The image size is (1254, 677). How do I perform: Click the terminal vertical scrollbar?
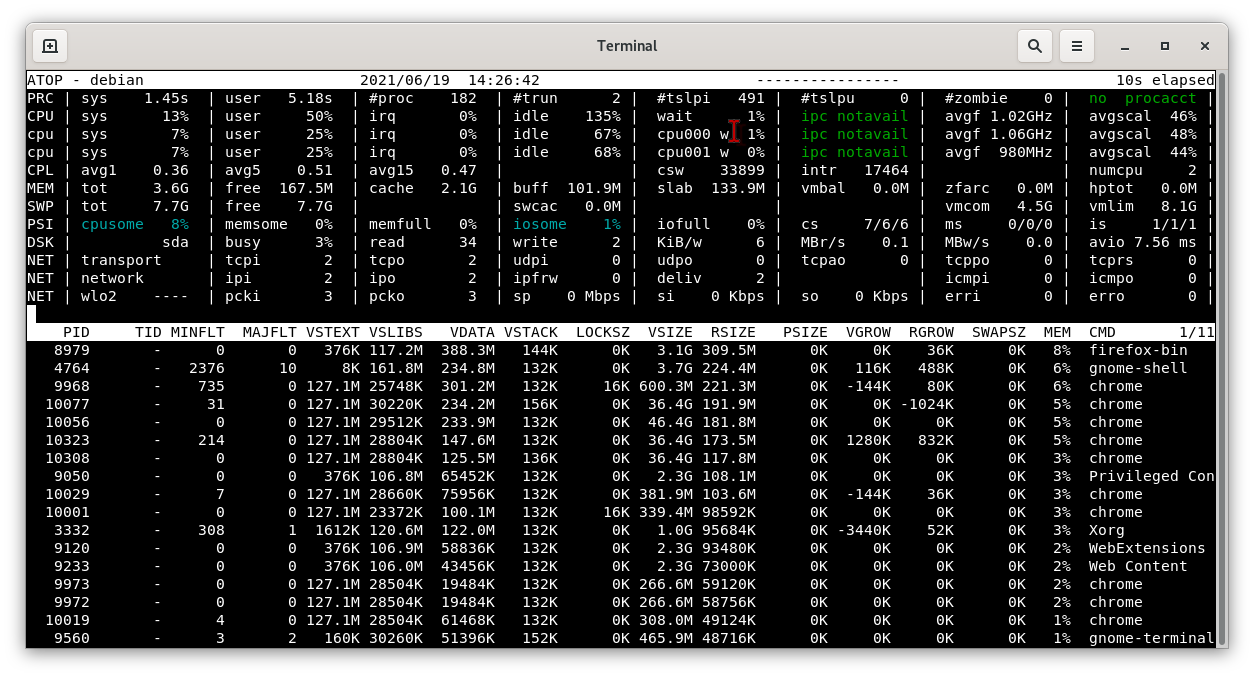pyautogui.click(x=1221, y=360)
